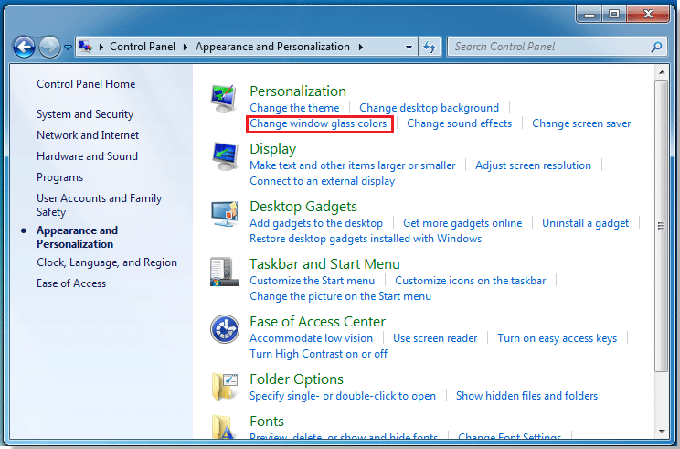Click the Search Control Panel field
680x449 pixels.
(x=550, y=47)
